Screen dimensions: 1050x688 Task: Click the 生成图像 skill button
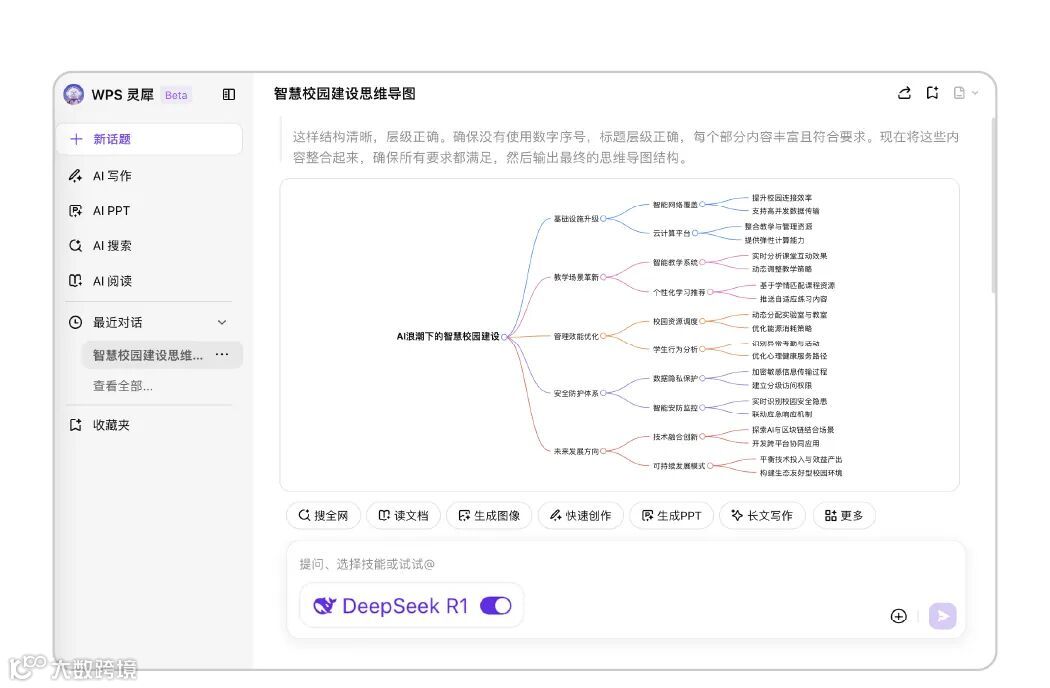(489, 515)
